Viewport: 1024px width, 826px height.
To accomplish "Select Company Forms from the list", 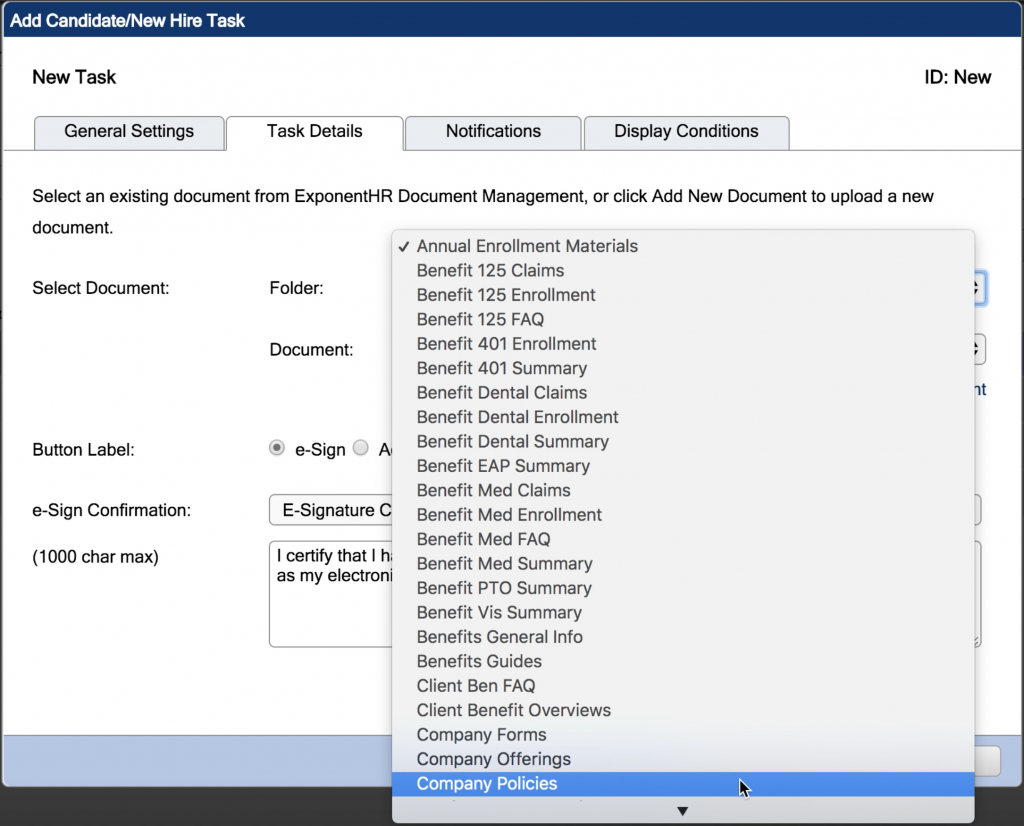I will pyautogui.click(x=481, y=734).
